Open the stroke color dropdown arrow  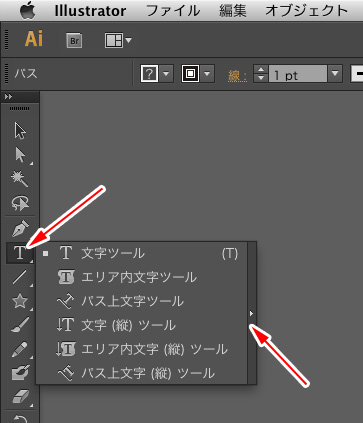point(207,73)
